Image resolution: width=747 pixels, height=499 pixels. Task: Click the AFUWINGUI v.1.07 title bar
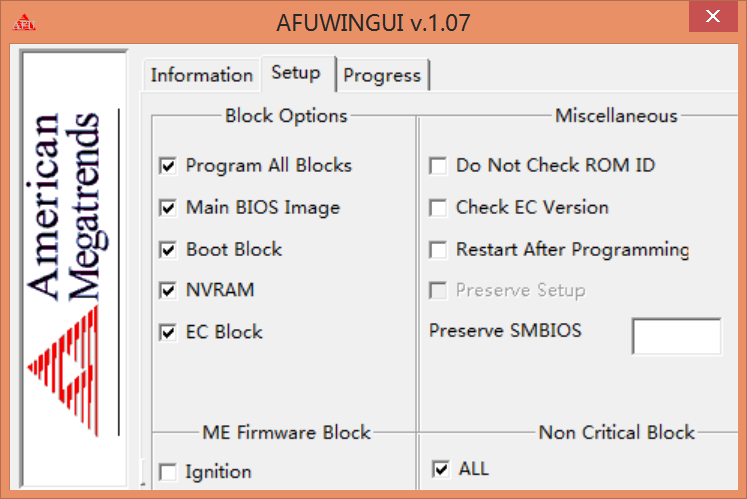(x=373, y=21)
